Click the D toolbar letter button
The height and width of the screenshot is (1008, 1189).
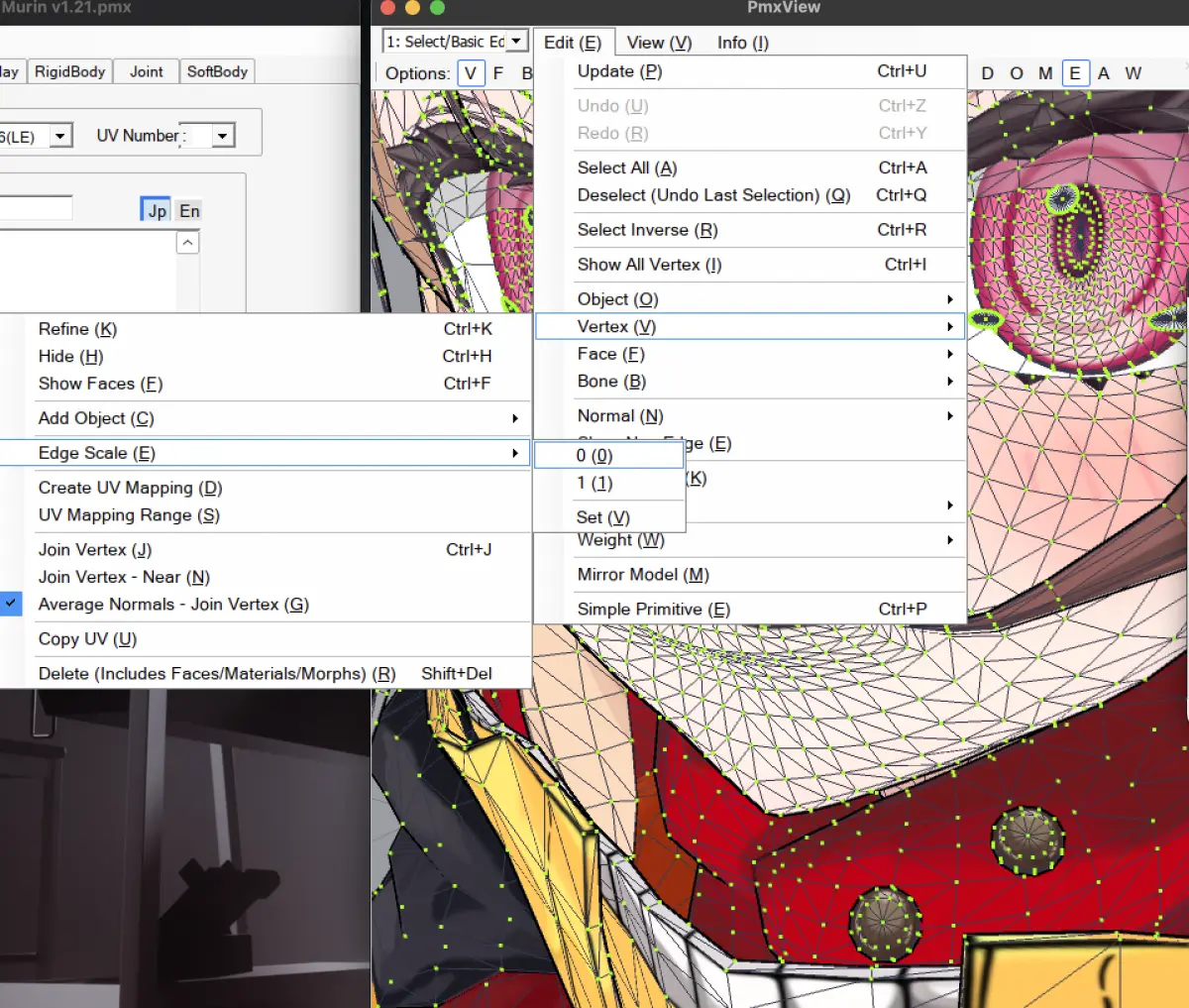pos(988,73)
